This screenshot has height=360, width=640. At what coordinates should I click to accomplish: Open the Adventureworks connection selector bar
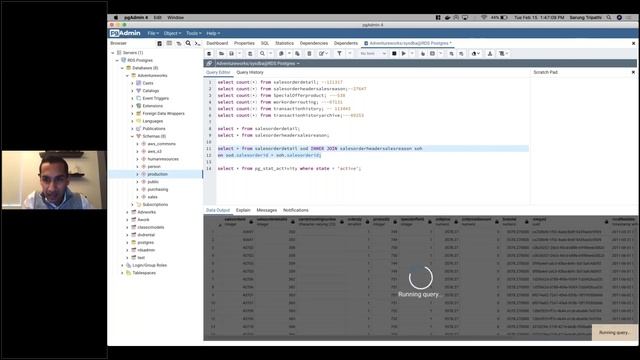[x=258, y=64]
